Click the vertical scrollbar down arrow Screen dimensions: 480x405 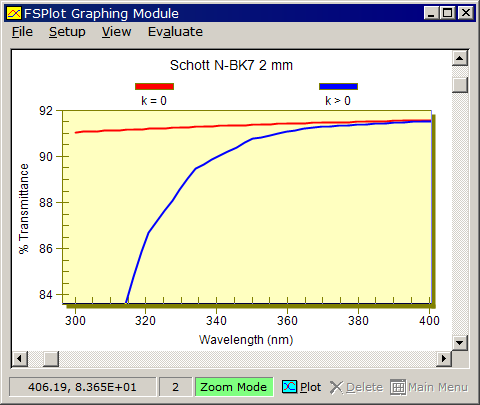[x=460, y=342]
